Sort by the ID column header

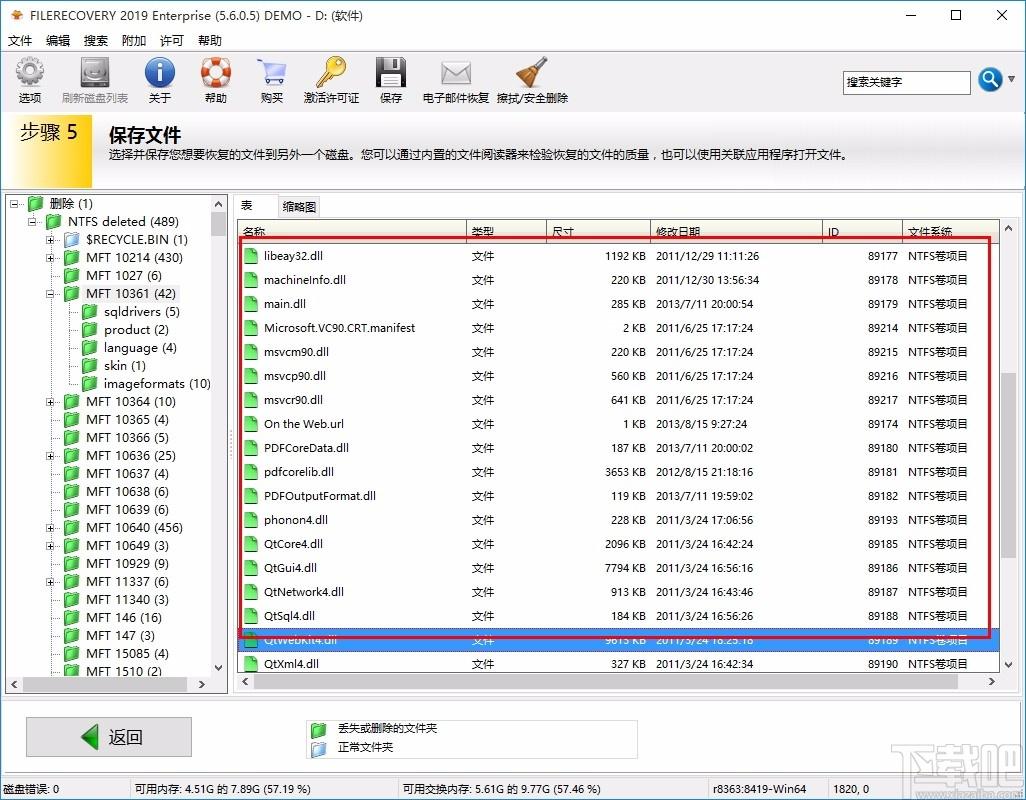(862, 231)
